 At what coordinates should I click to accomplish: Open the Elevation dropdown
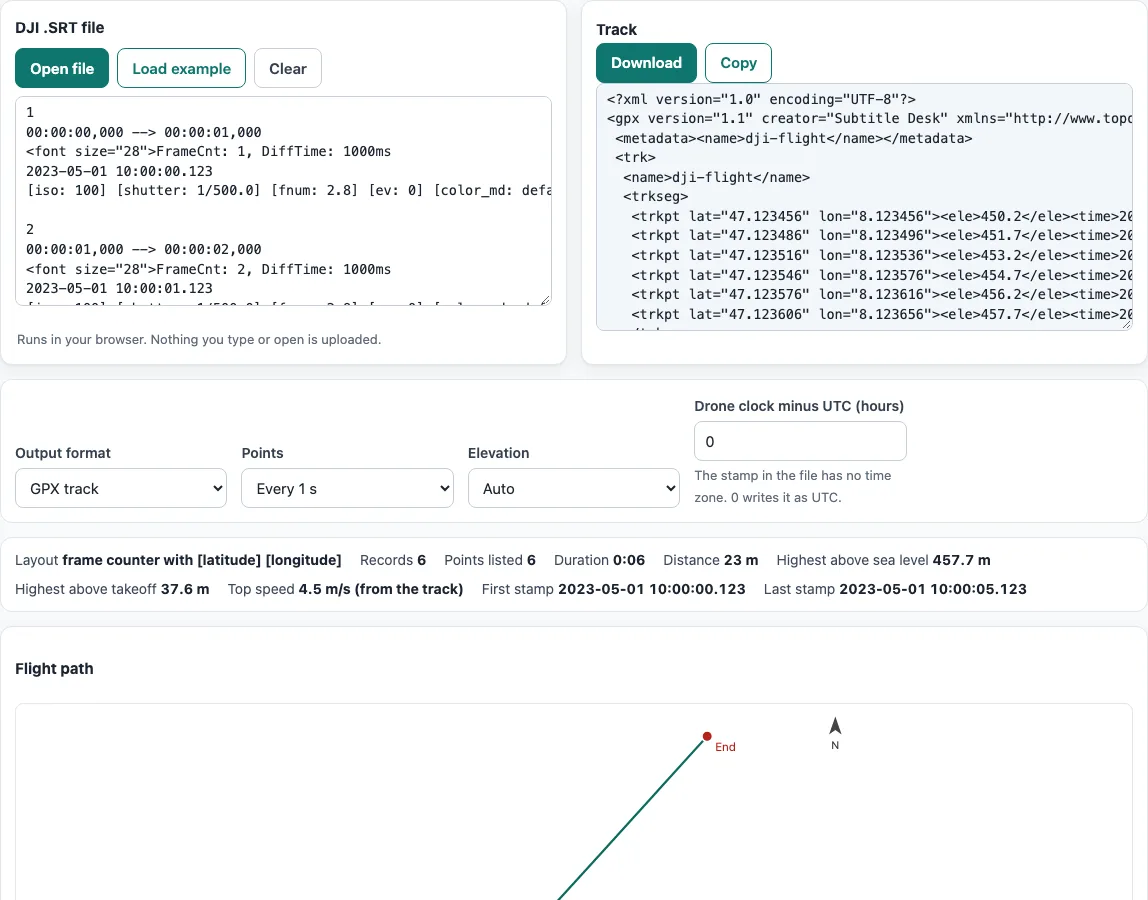[573, 488]
